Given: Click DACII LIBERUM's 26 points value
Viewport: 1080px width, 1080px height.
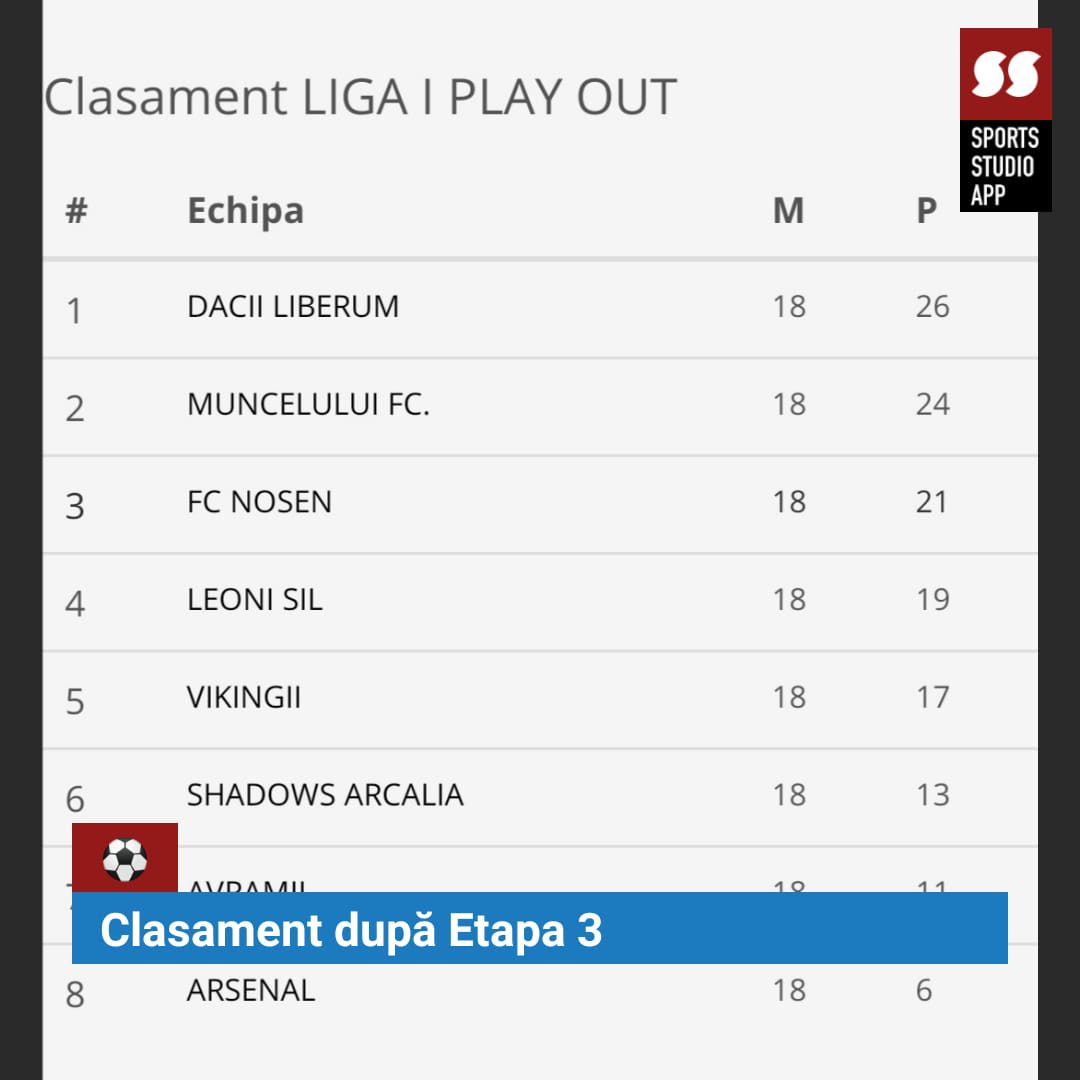Looking at the screenshot, I should pyautogui.click(x=933, y=307).
